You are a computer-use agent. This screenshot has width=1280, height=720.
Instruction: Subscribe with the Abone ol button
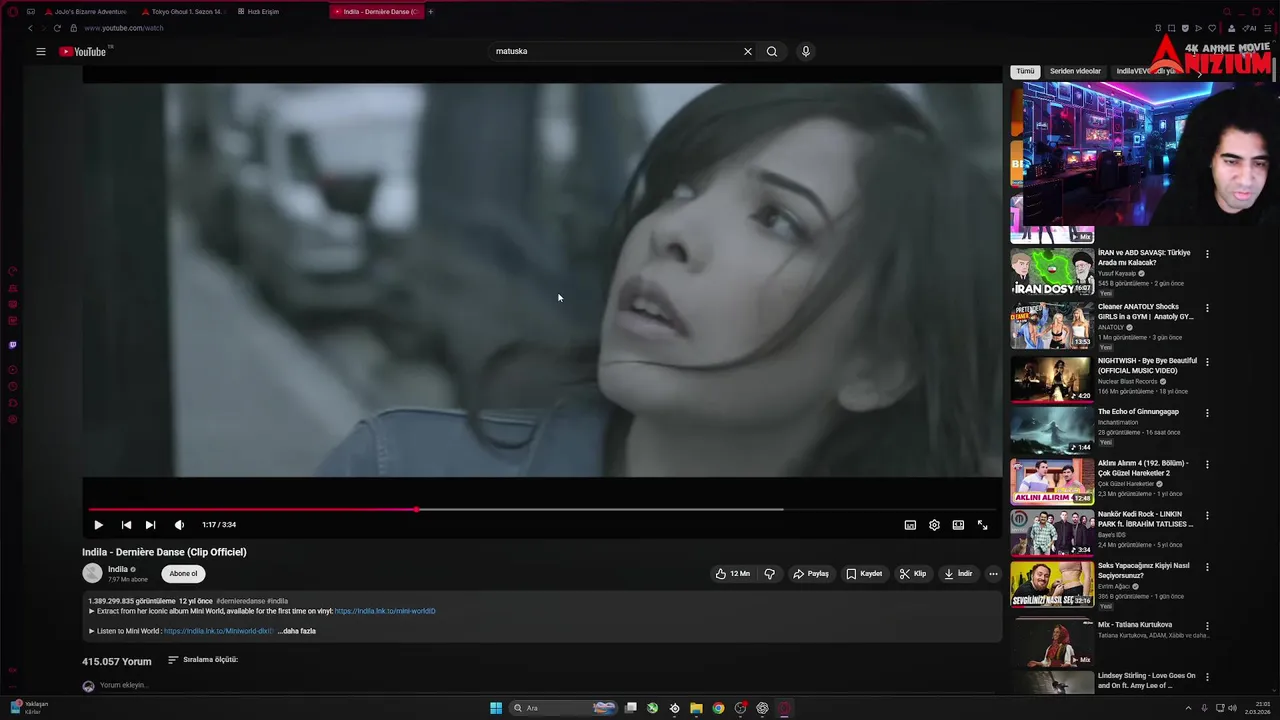click(x=183, y=574)
